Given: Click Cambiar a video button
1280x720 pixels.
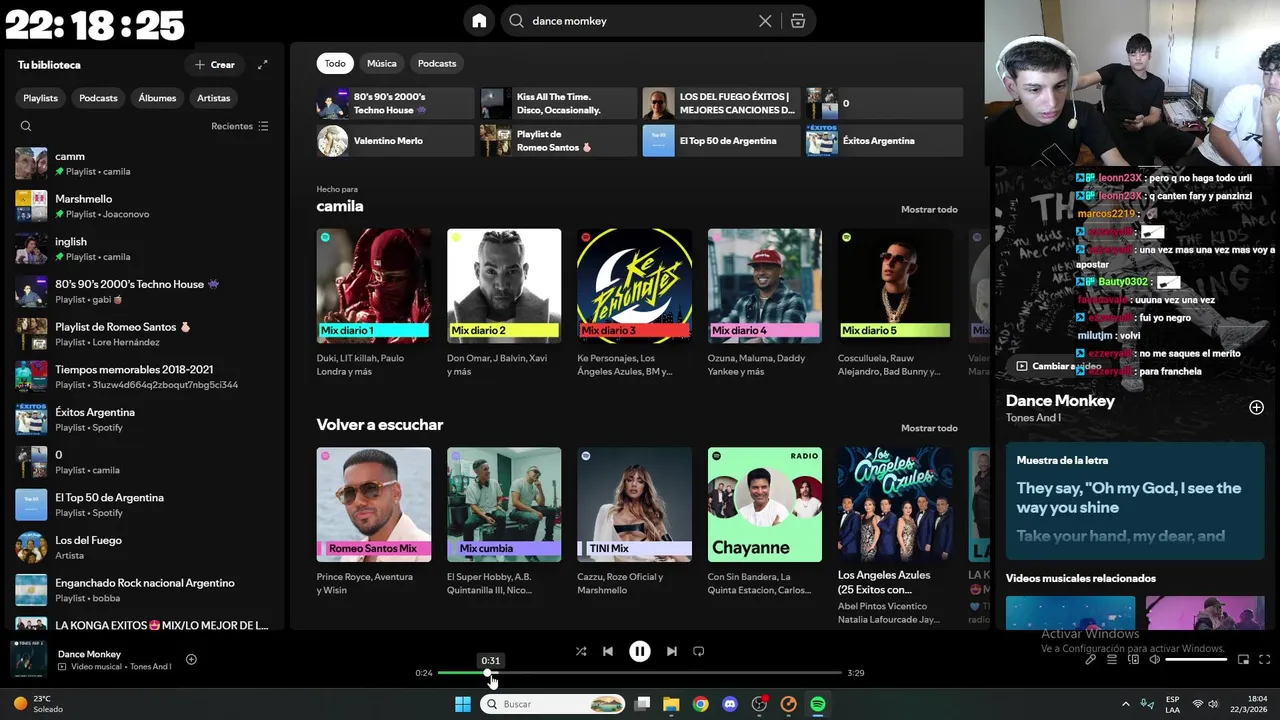Looking at the screenshot, I should [1059, 366].
